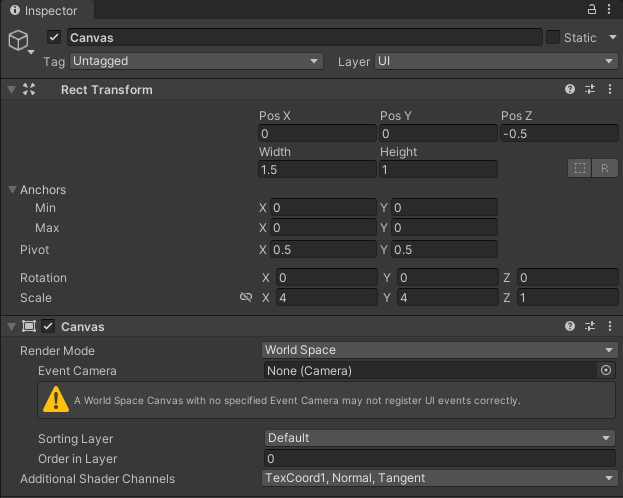Viewport: 623px width, 498px height.
Task: Click Scale Y field showing 4
Action: click(448, 297)
